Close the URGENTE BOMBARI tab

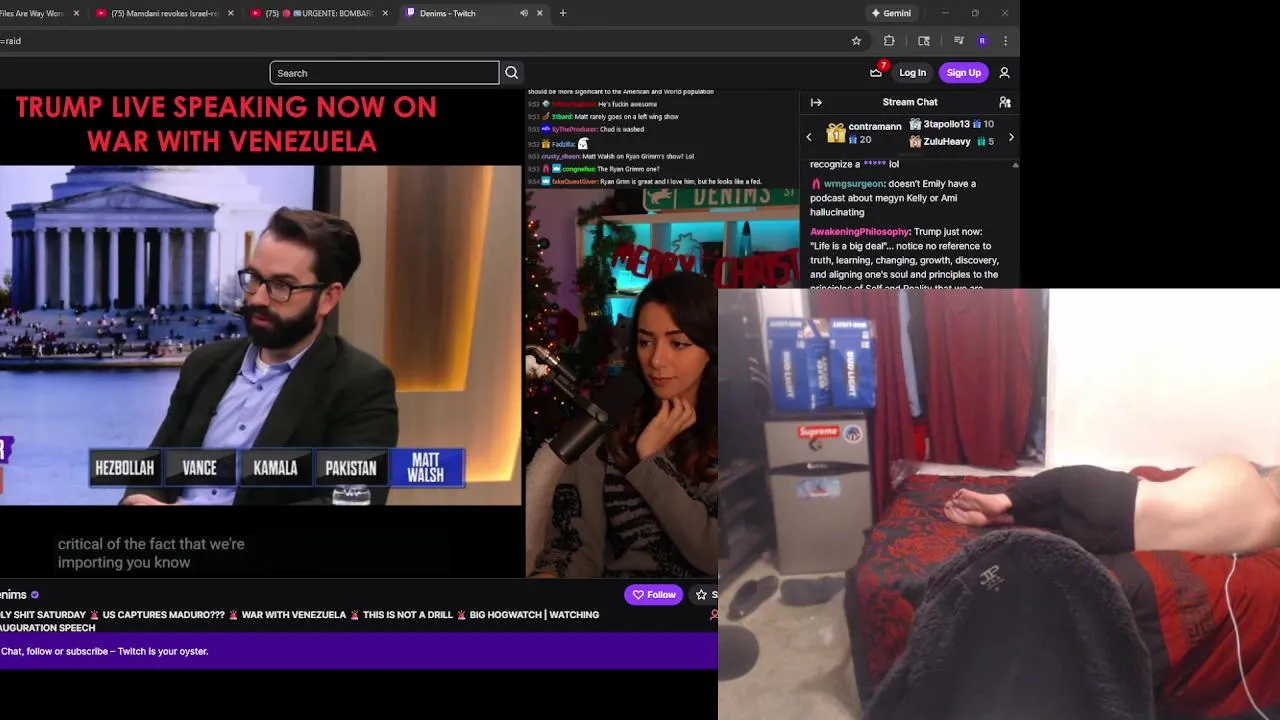click(x=385, y=13)
